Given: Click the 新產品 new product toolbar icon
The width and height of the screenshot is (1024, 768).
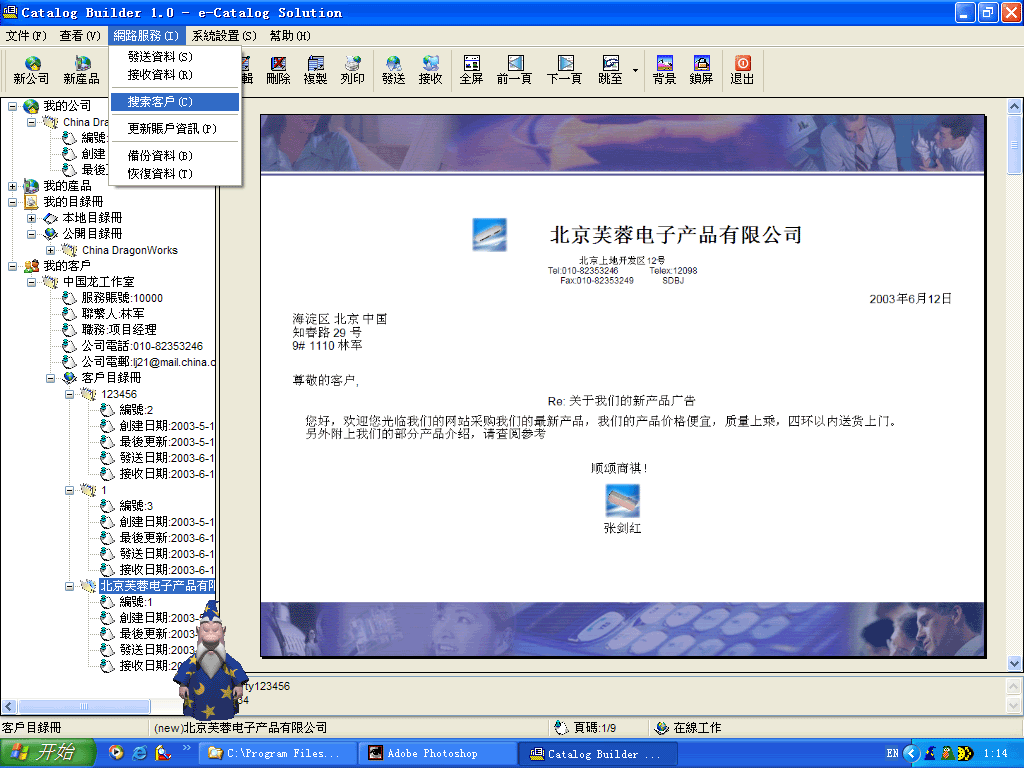Looking at the screenshot, I should coord(81,70).
